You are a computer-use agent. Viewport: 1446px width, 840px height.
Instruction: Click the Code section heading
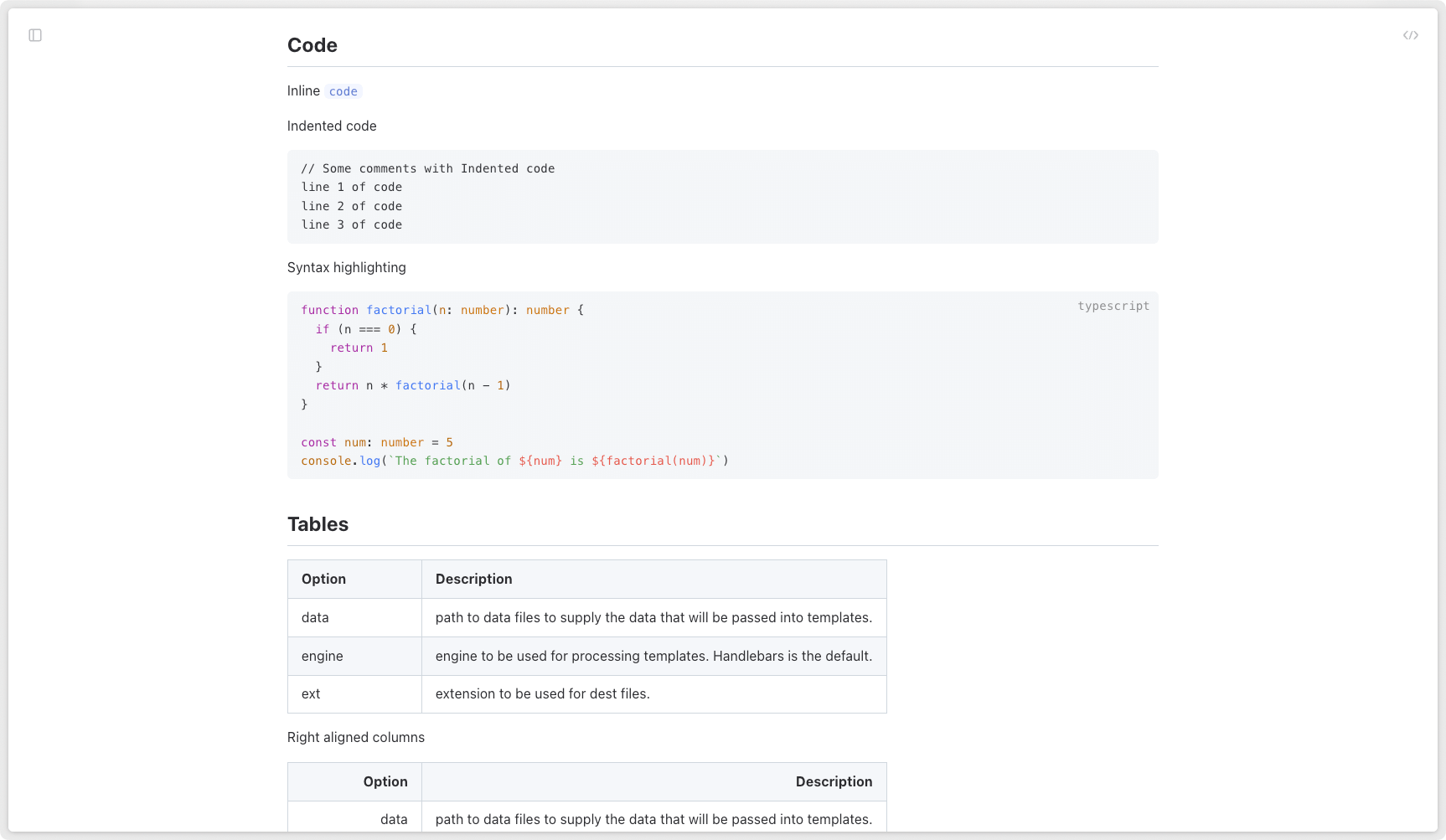click(x=312, y=45)
